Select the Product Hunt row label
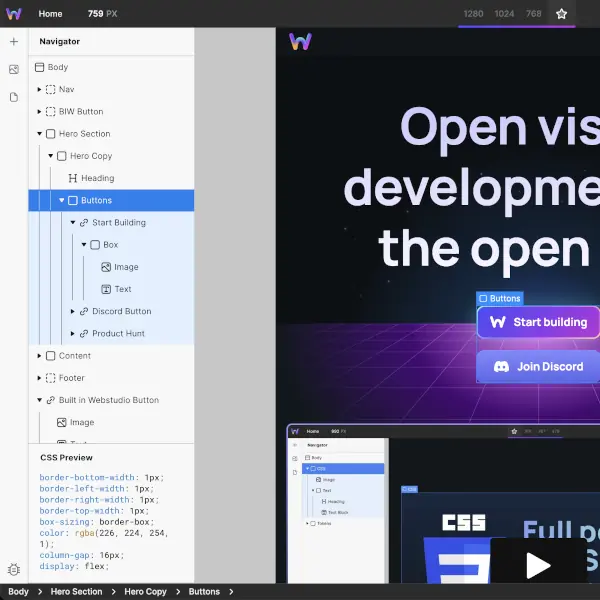Image resolution: width=600 pixels, height=600 pixels. click(x=118, y=334)
